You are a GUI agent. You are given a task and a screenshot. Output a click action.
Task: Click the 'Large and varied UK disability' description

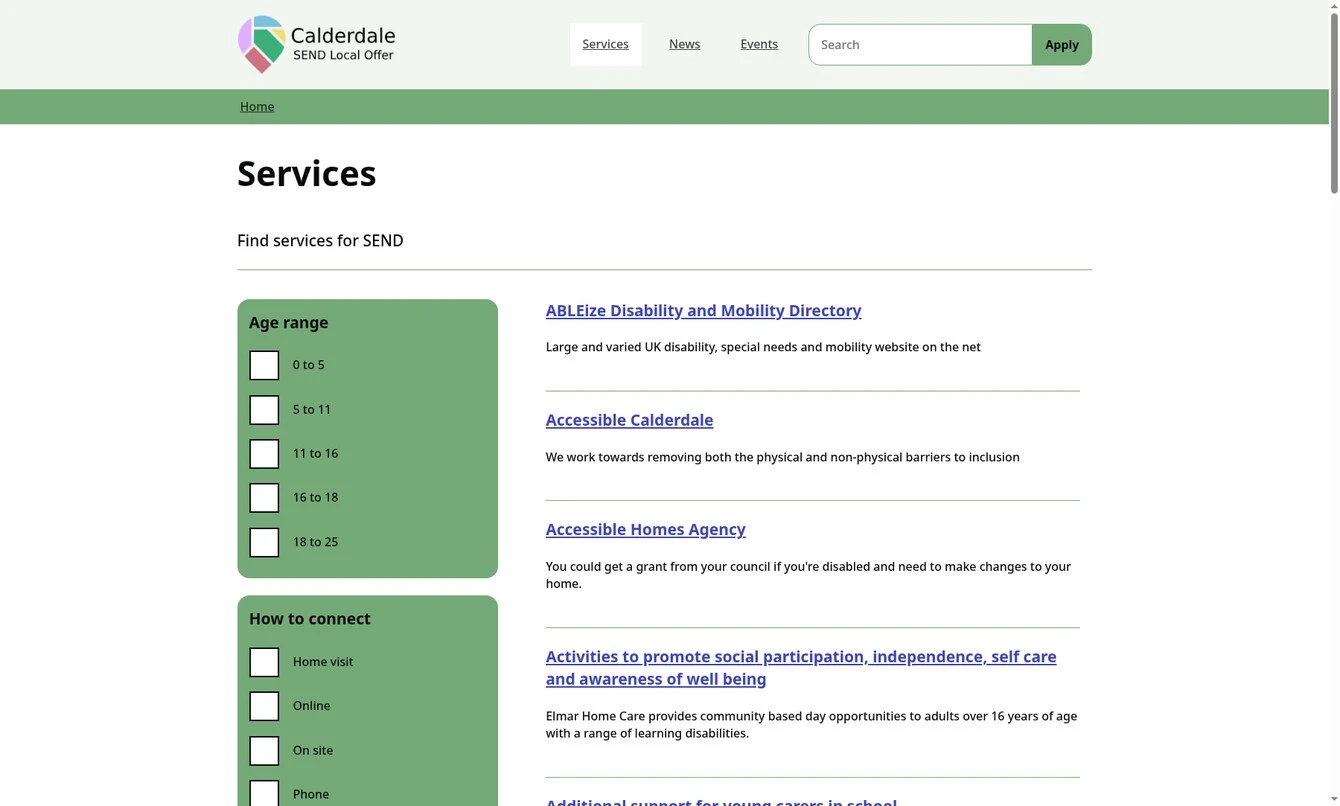763,347
